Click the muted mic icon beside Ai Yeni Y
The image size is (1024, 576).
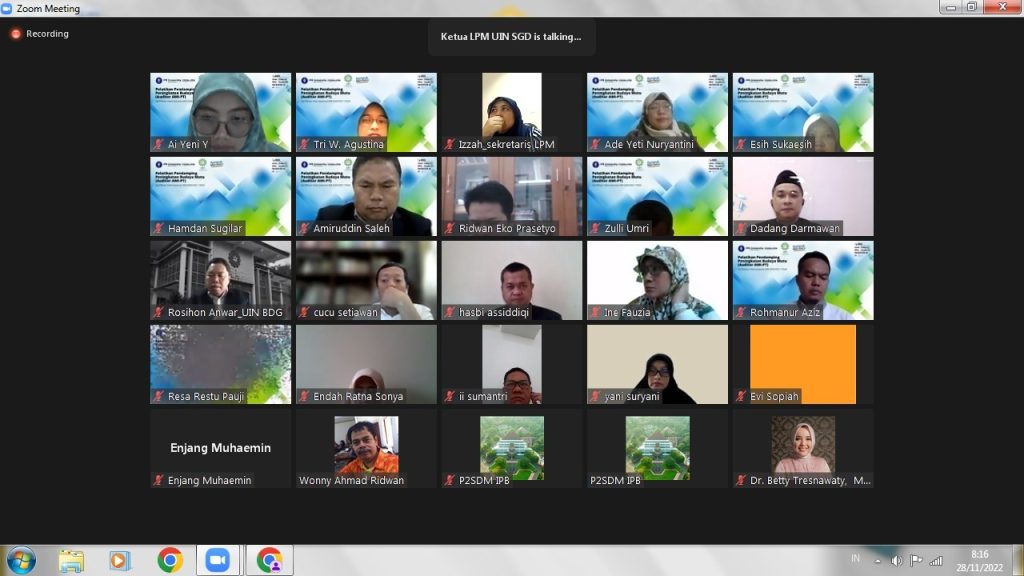pos(158,145)
